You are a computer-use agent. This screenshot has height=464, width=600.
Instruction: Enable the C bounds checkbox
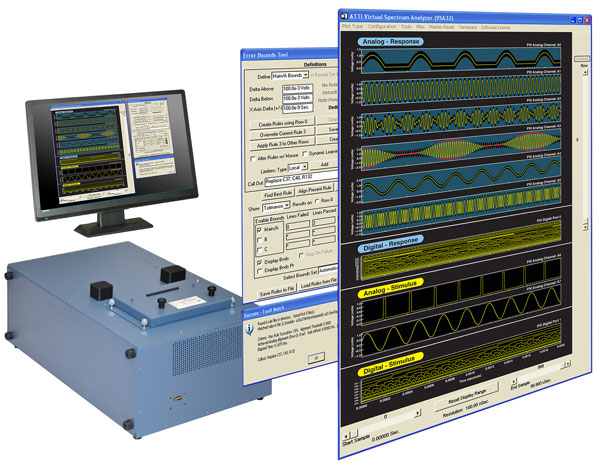tap(260, 250)
